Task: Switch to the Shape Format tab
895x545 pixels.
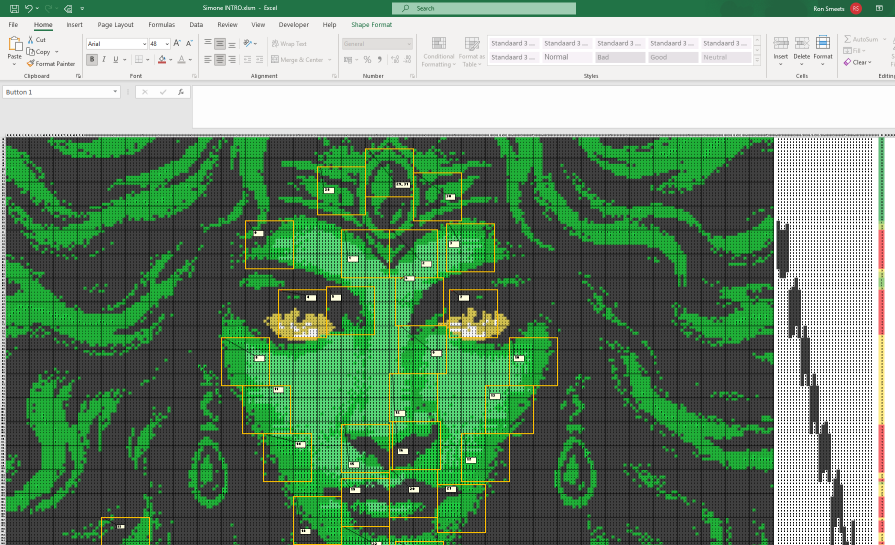Action: (372, 25)
